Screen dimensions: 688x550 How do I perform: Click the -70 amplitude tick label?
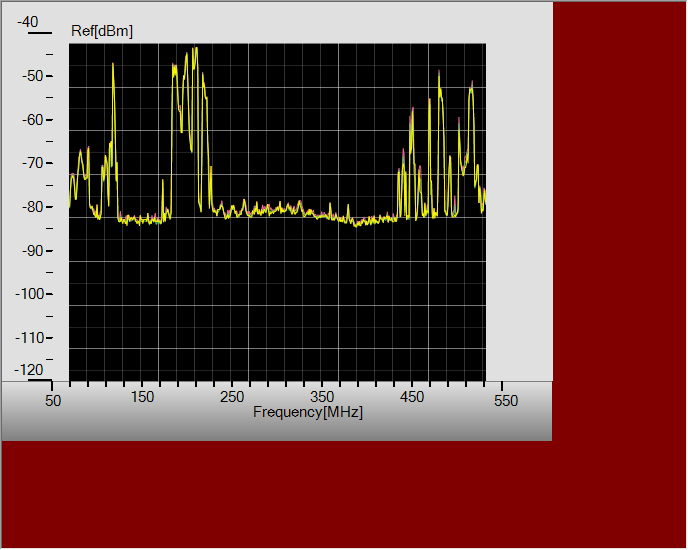click(33, 163)
